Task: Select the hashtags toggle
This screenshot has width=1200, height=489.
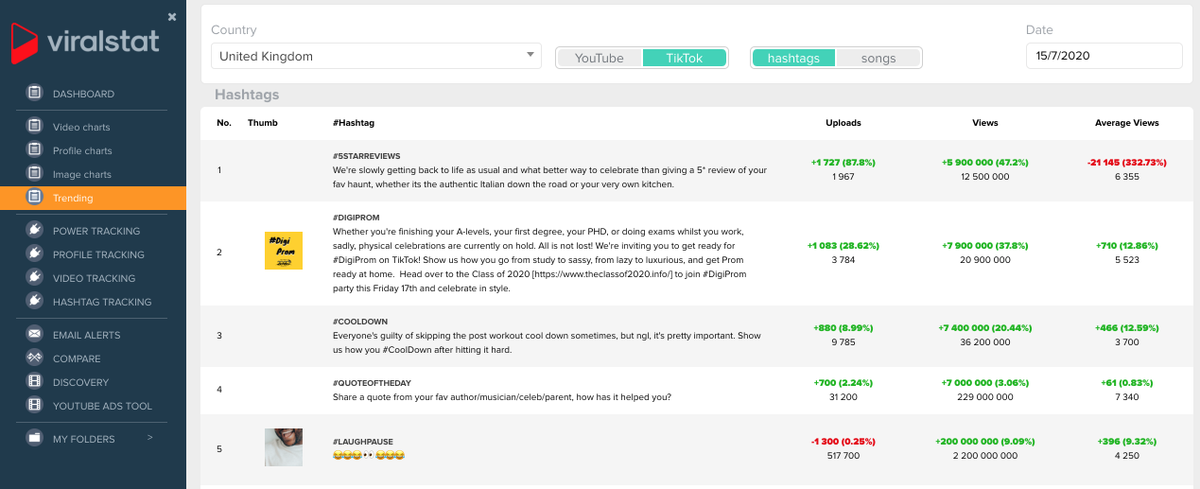Action: 793,58
